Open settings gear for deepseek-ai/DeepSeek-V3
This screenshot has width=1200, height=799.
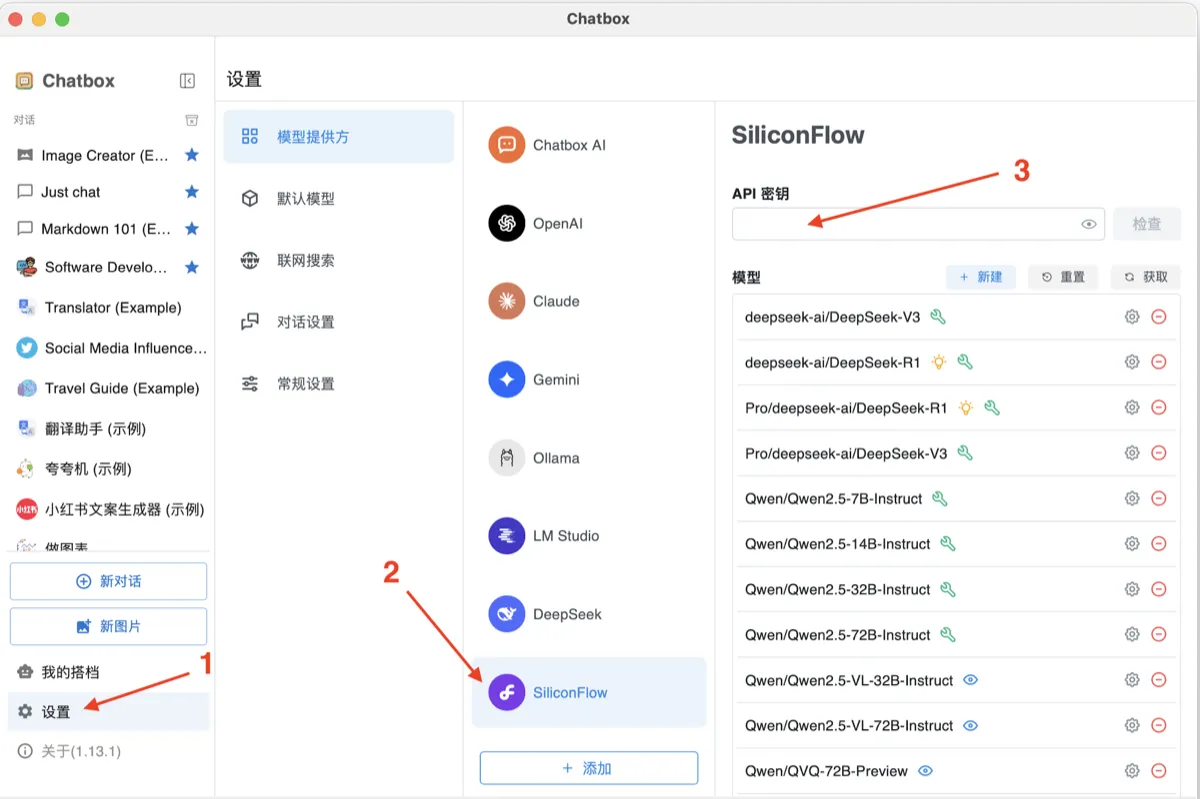[1132, 317]
